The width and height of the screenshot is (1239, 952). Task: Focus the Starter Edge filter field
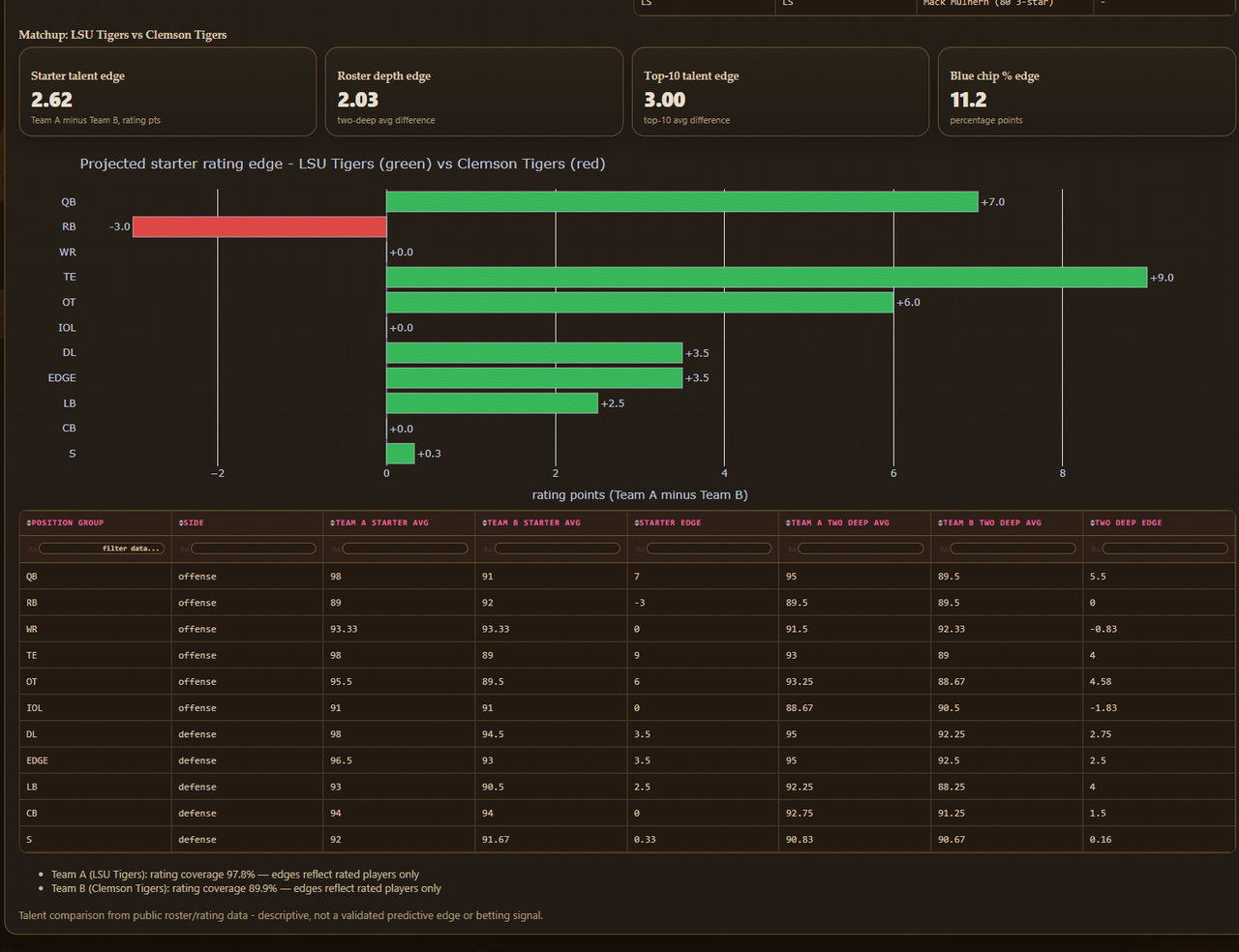710,549
